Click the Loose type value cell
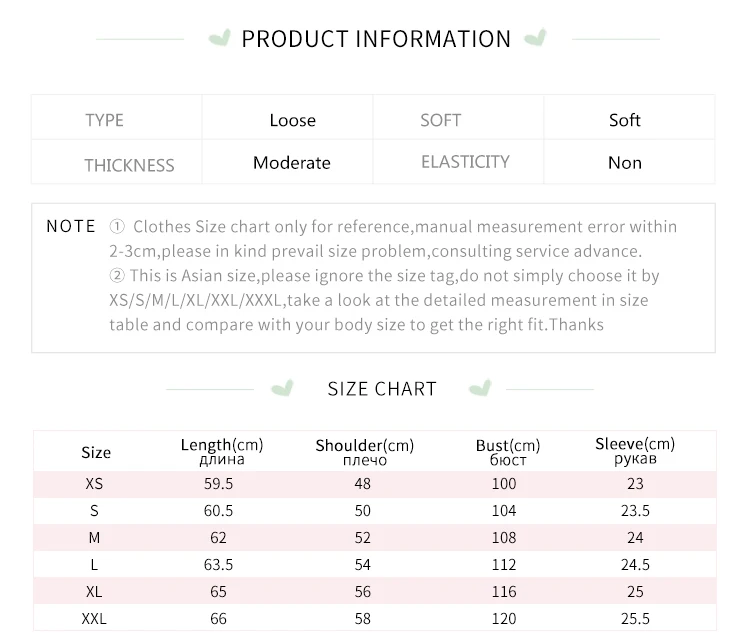The width and height of the screenshot is (750, 642). 292,120
